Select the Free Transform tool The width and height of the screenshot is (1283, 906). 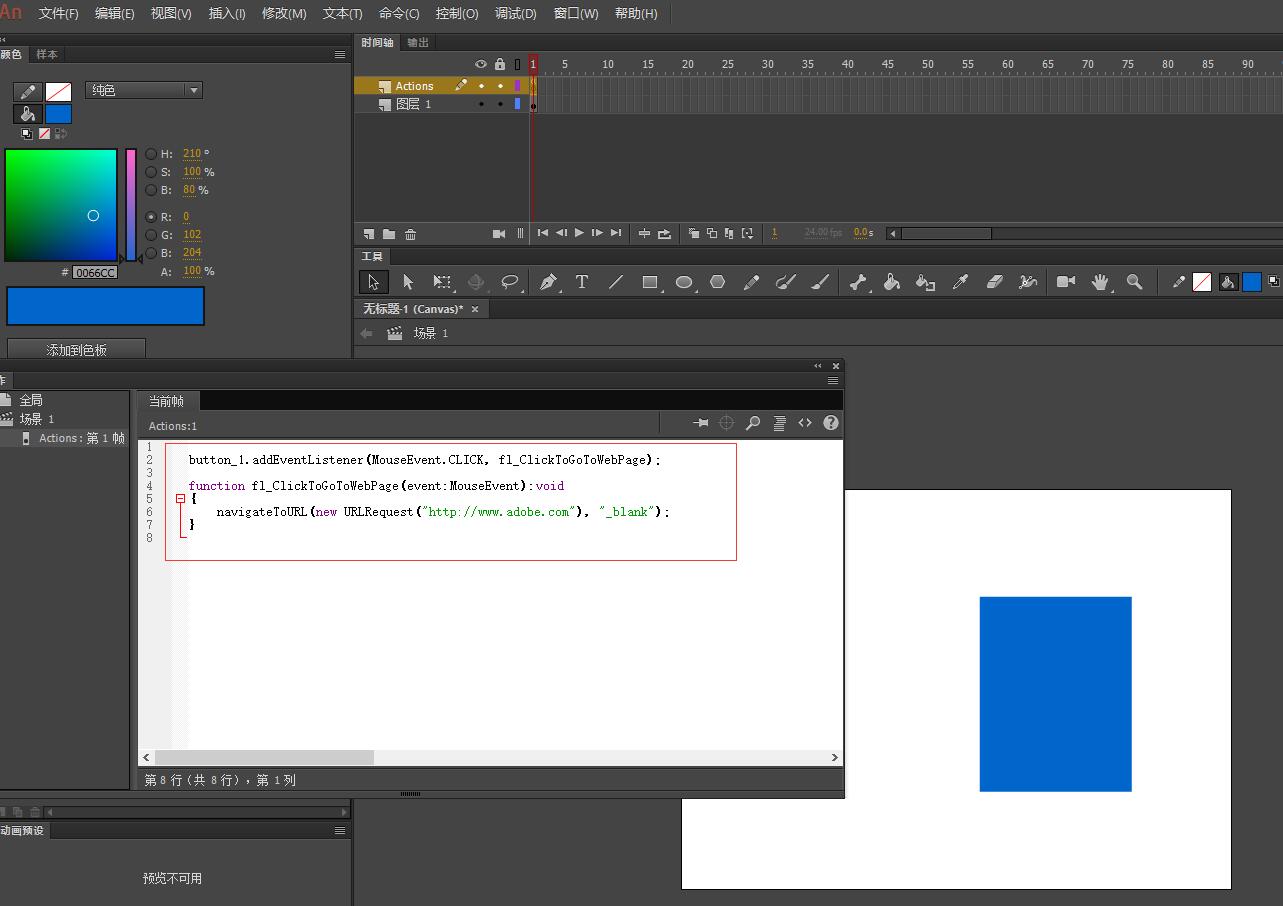coord(442,282)
